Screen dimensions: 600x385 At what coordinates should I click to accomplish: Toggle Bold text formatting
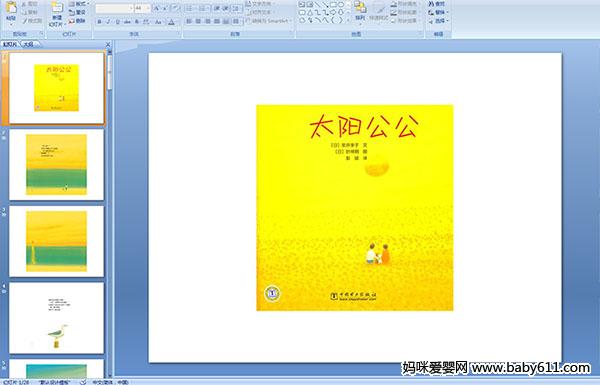click(99, 22)
